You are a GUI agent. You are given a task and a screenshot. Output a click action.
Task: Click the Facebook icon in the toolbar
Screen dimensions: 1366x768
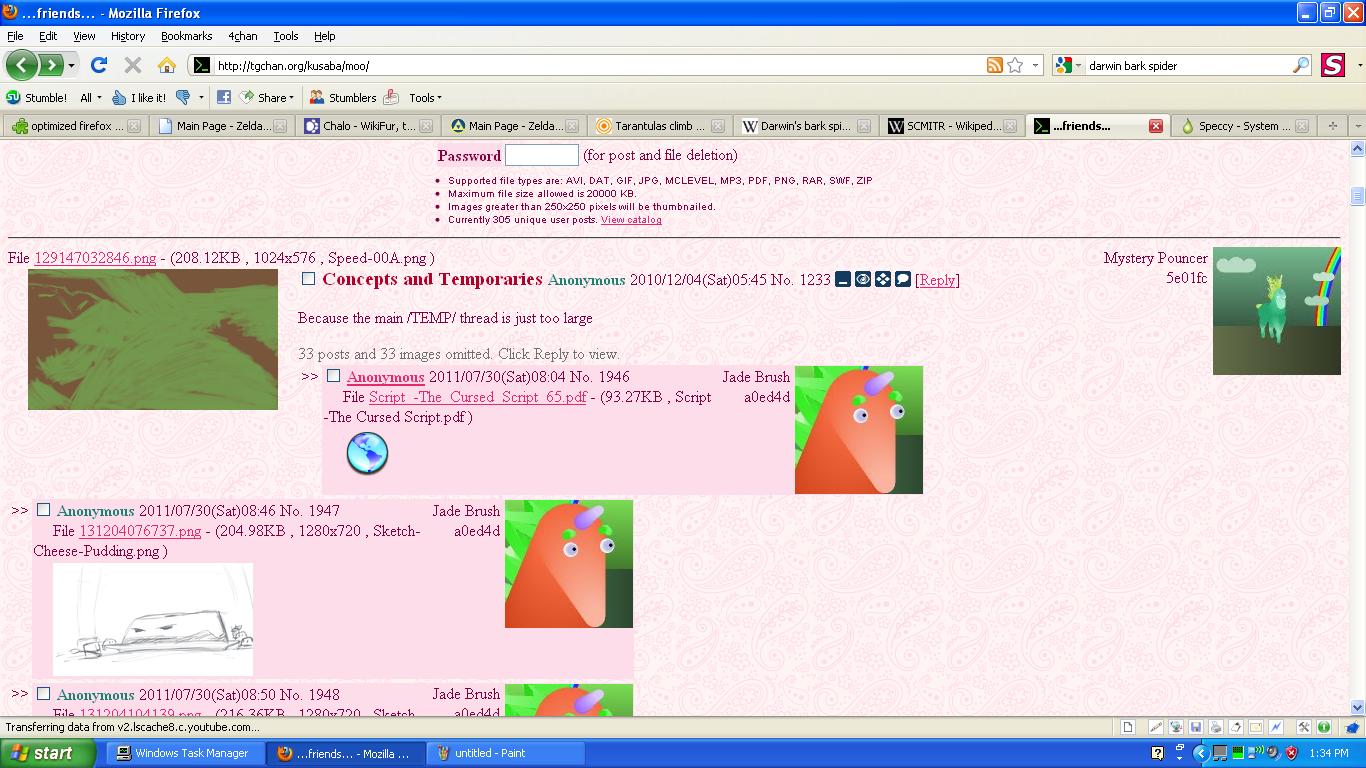(224, 98)
